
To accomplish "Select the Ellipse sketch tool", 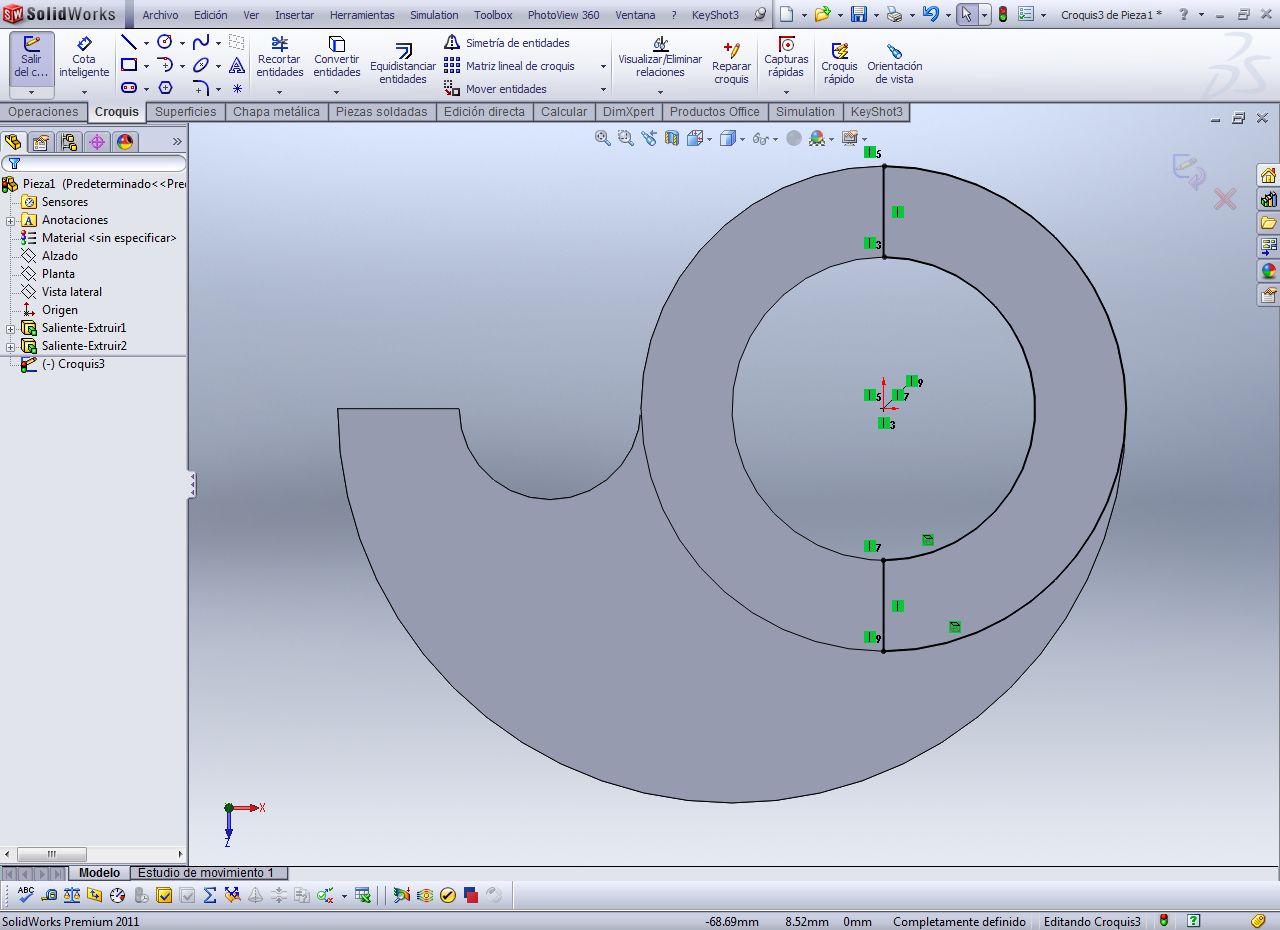I will (201, 65).
